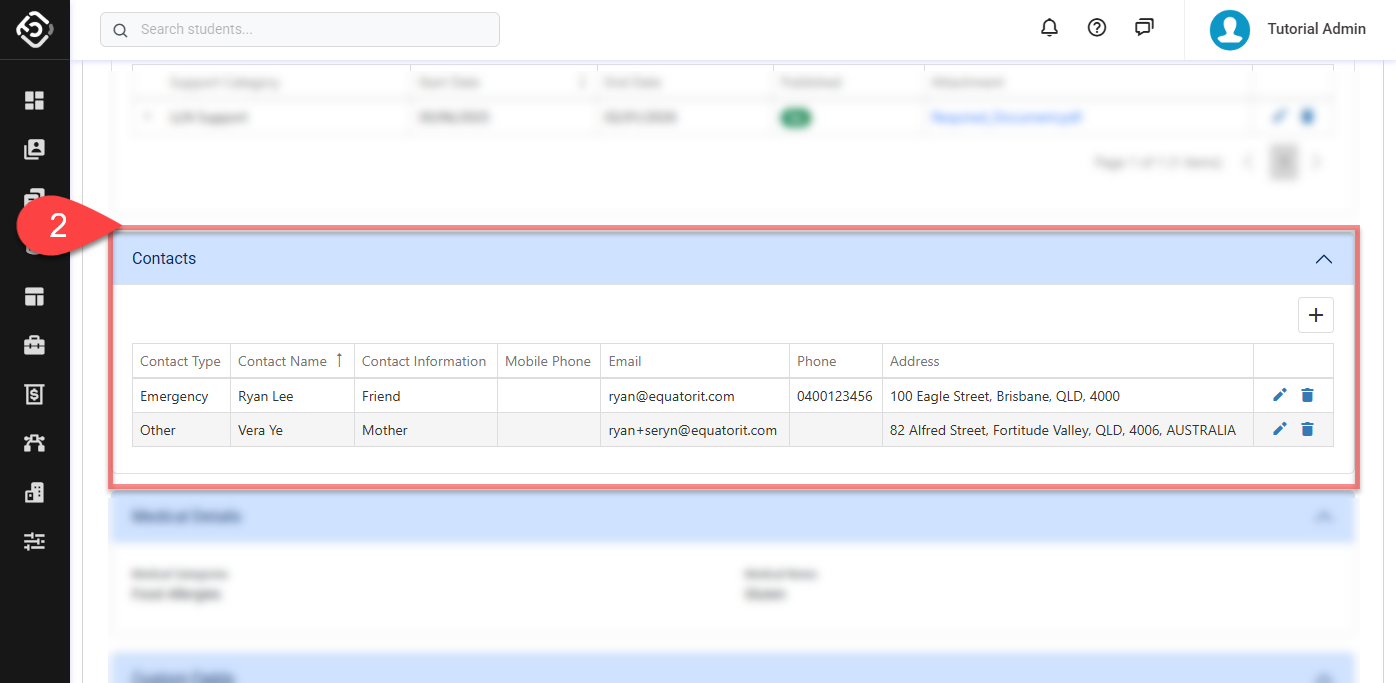
Task: Click the contacts book sidebar icon
Action: click(x=35, y=149)
